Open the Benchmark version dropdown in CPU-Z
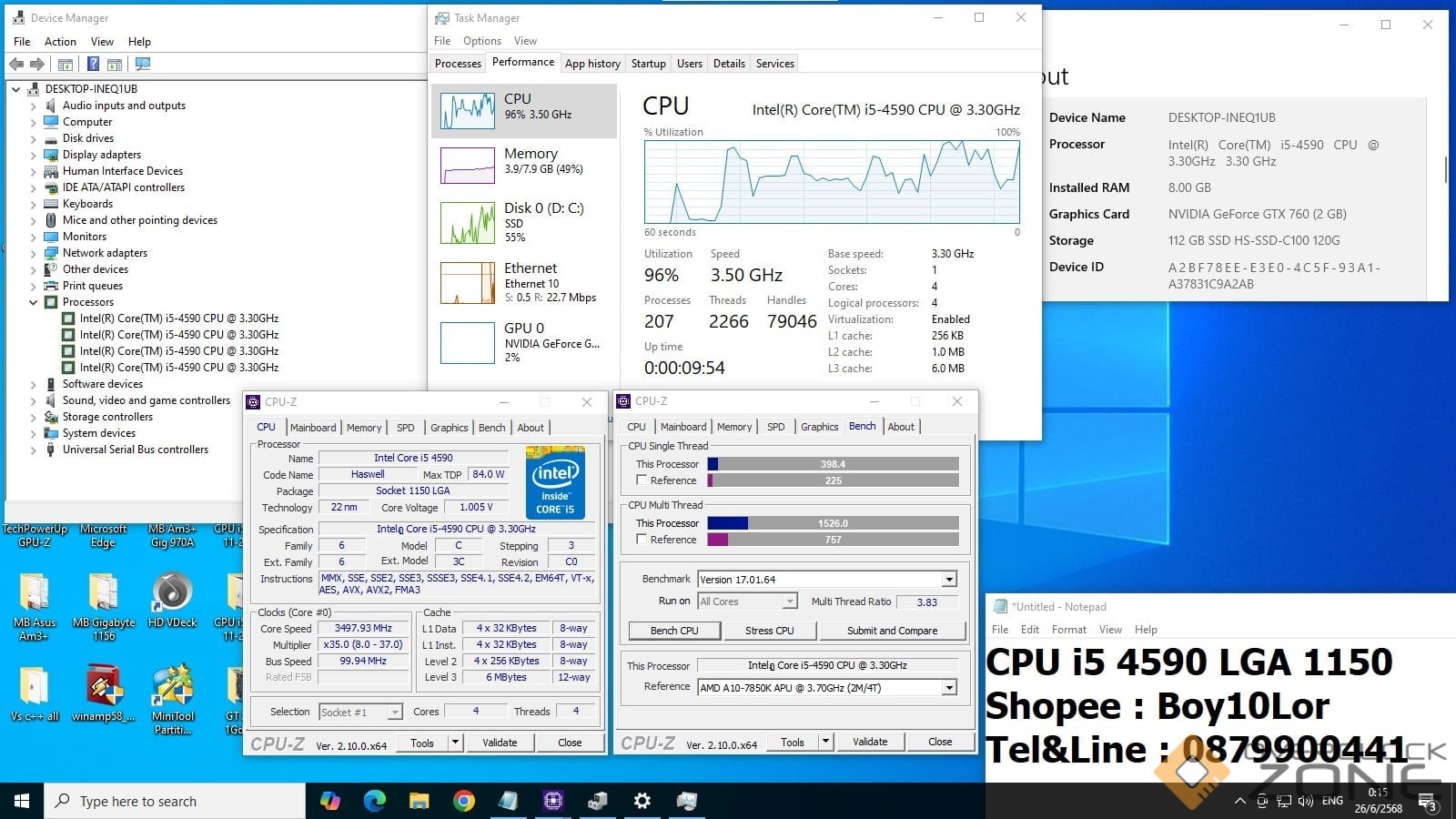 coord(949,580)
